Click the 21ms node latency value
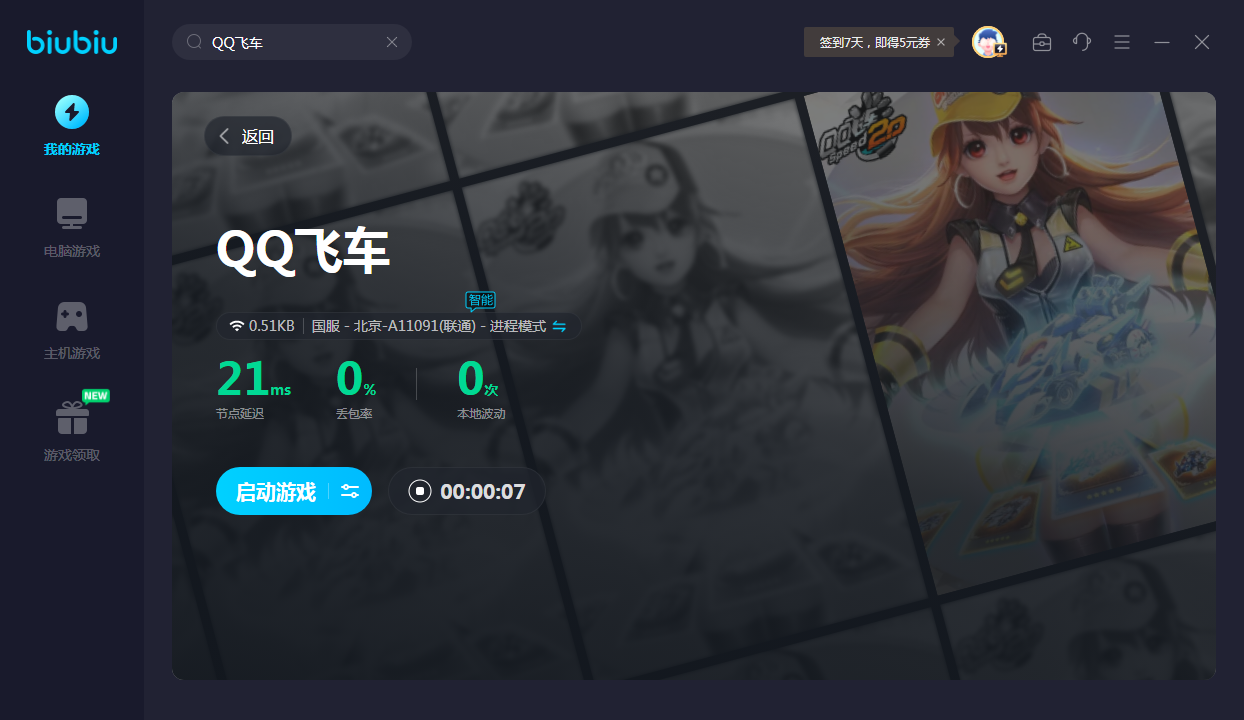The width and height of the screenshot is (1244, 720). [x=254, y=380]
